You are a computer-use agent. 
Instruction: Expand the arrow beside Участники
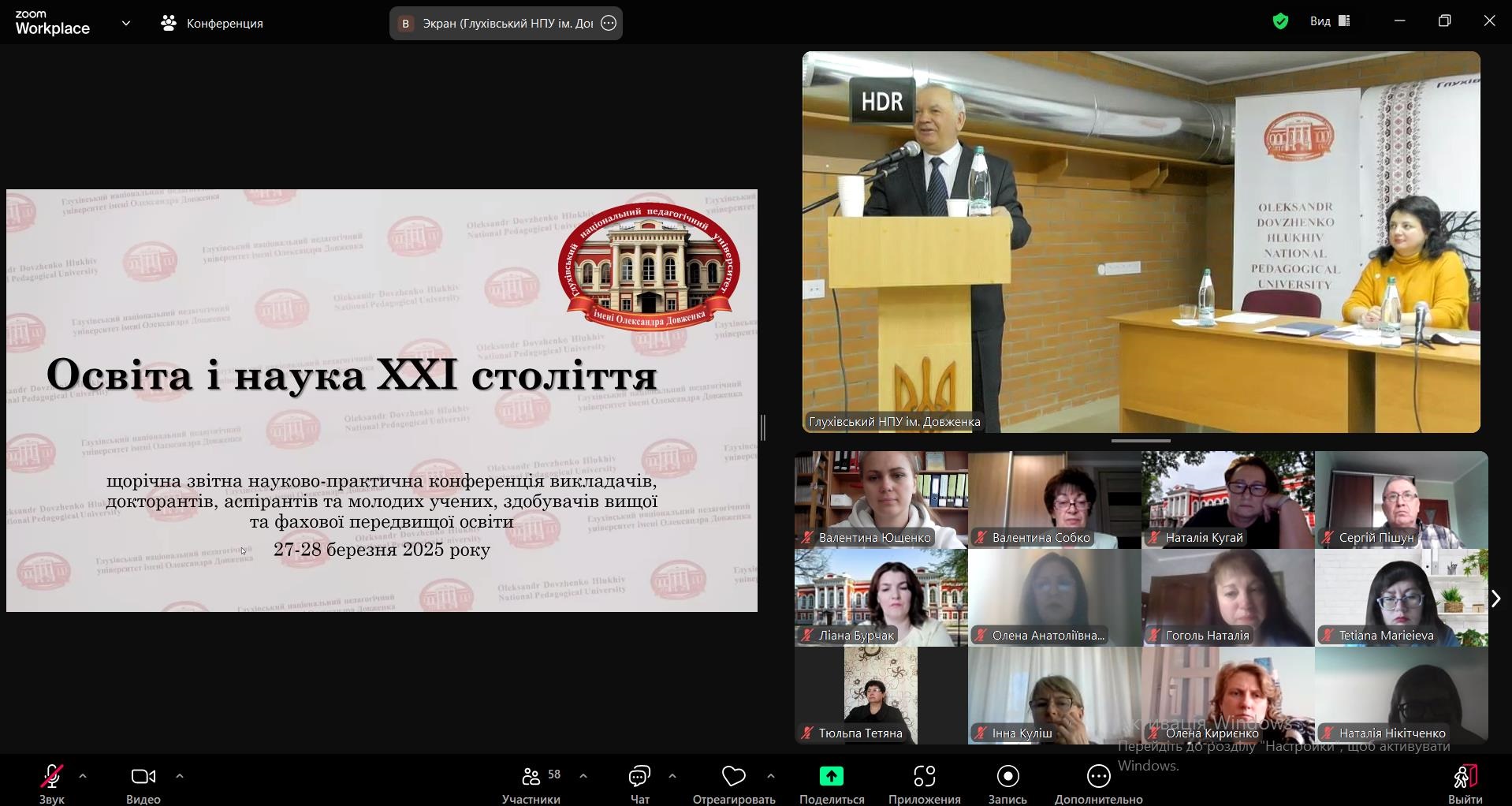coord(583,777)
